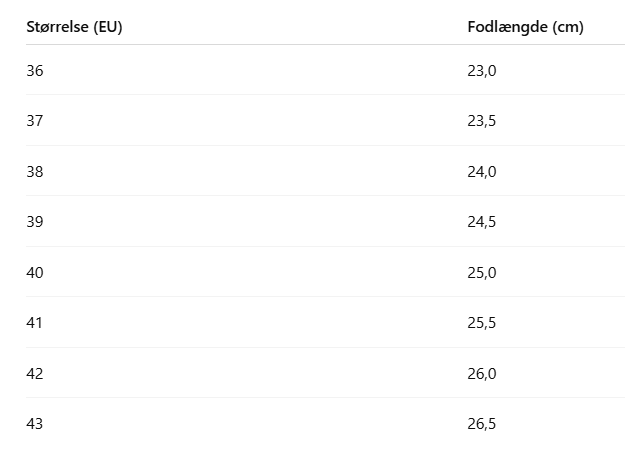
Task: Select the 25,0 foot length value
Action: tap(482, 273)
